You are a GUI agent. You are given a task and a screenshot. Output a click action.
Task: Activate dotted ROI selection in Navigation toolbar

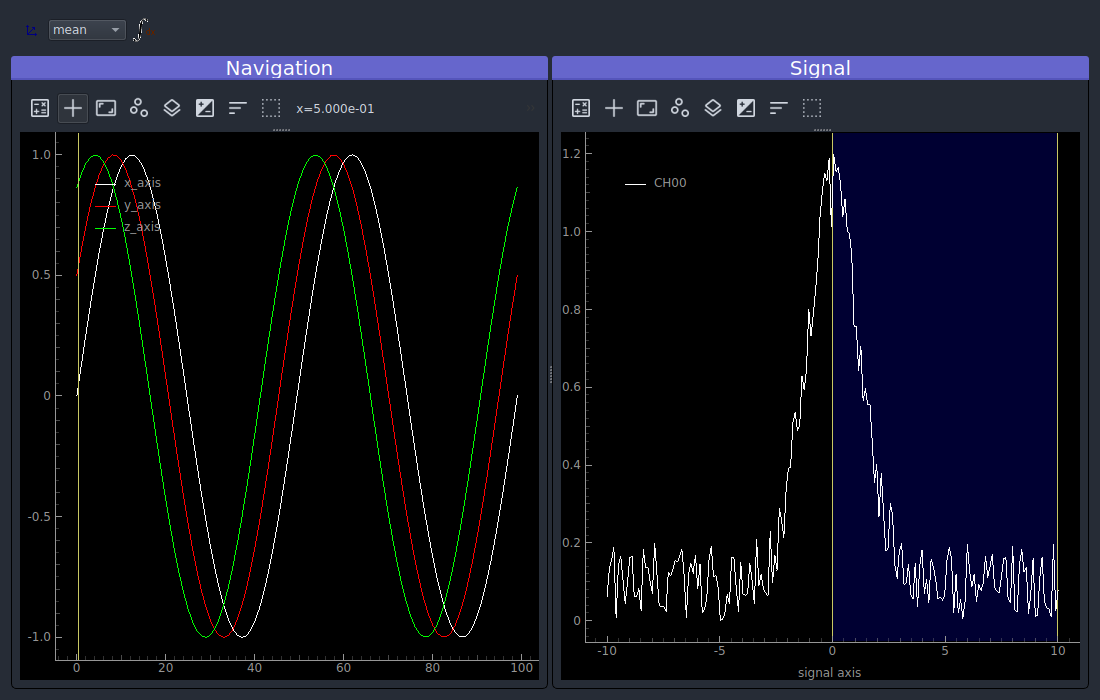coord(271,108)
